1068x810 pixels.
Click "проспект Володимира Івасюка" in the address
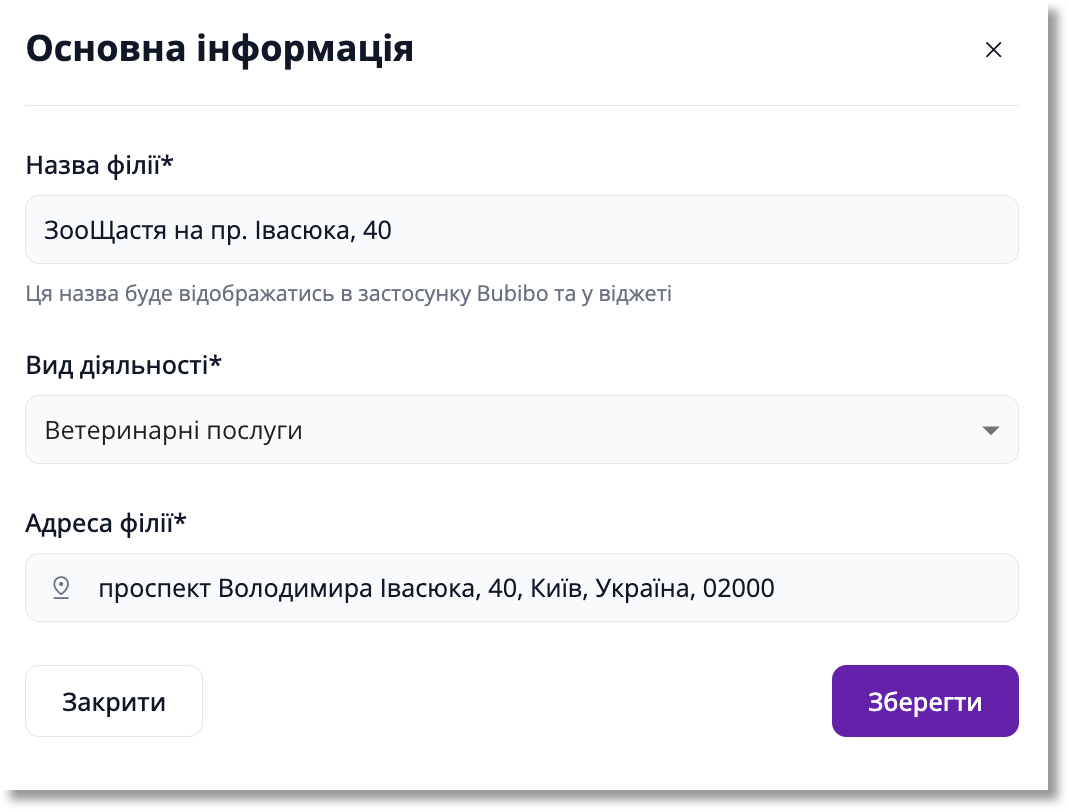point(287,588)
